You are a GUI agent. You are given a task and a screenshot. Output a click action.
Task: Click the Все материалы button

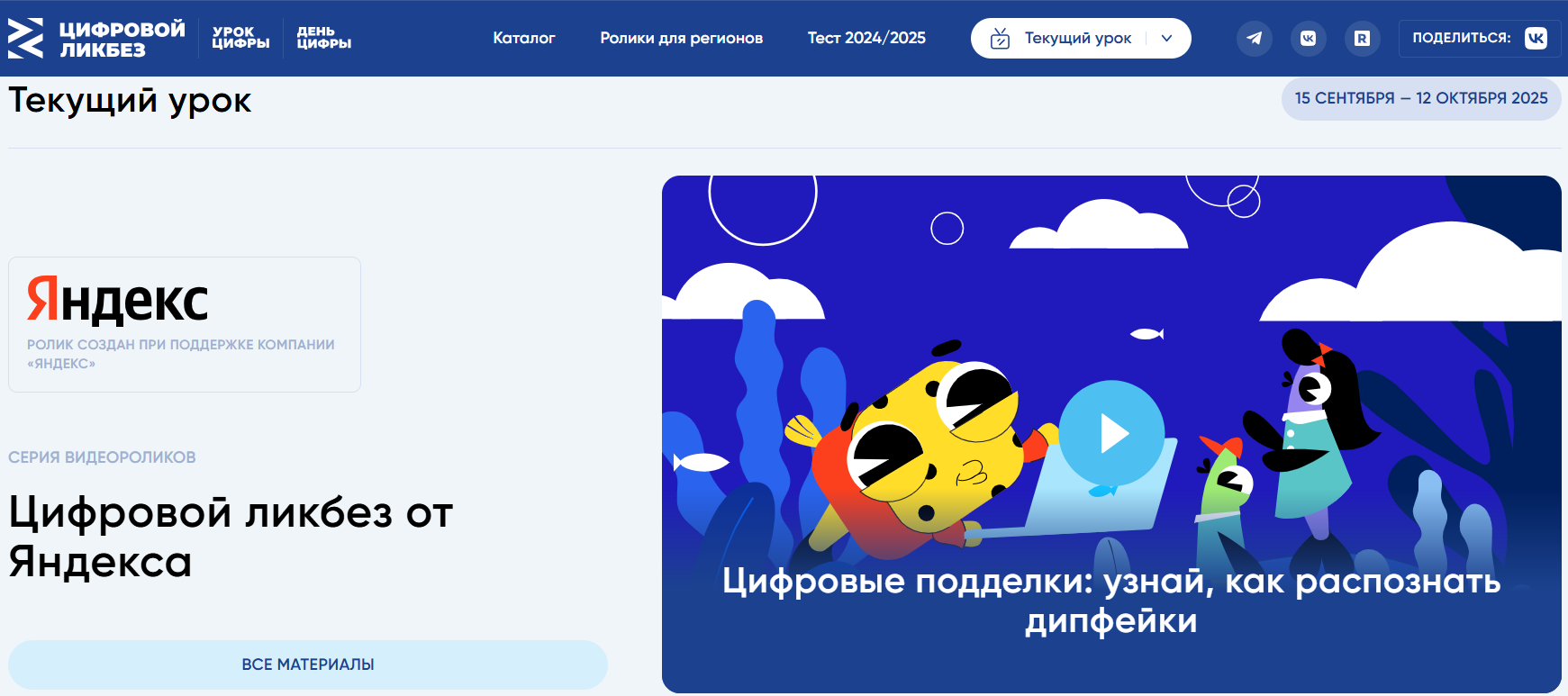click(308, 664)
